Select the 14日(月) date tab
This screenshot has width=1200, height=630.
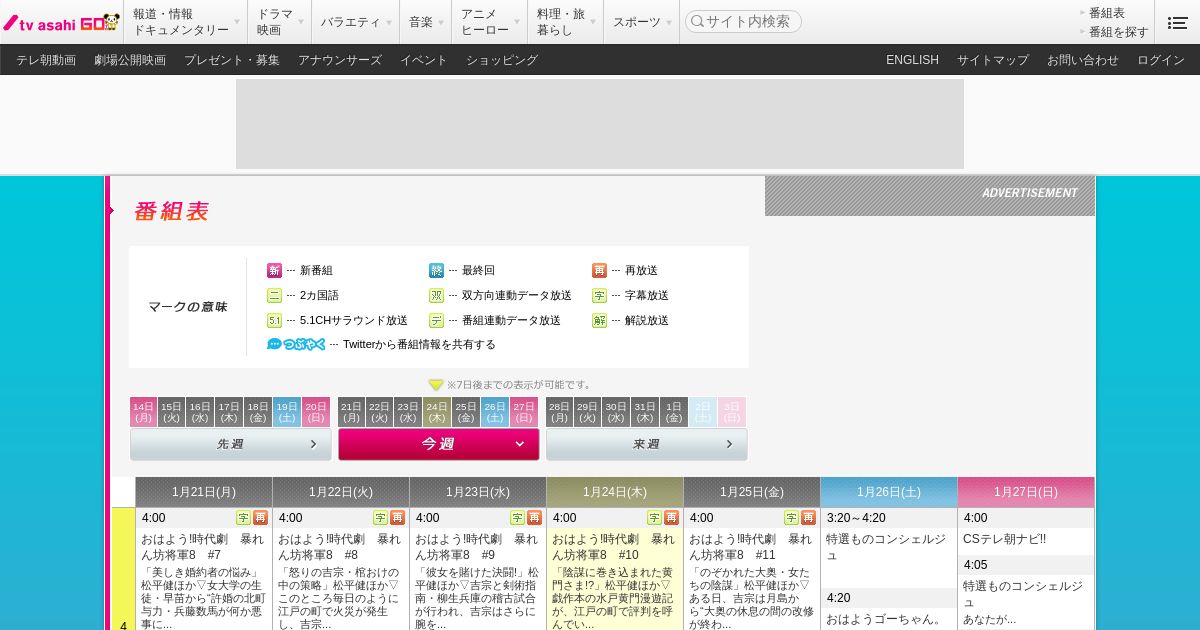(x=143, y=412)
